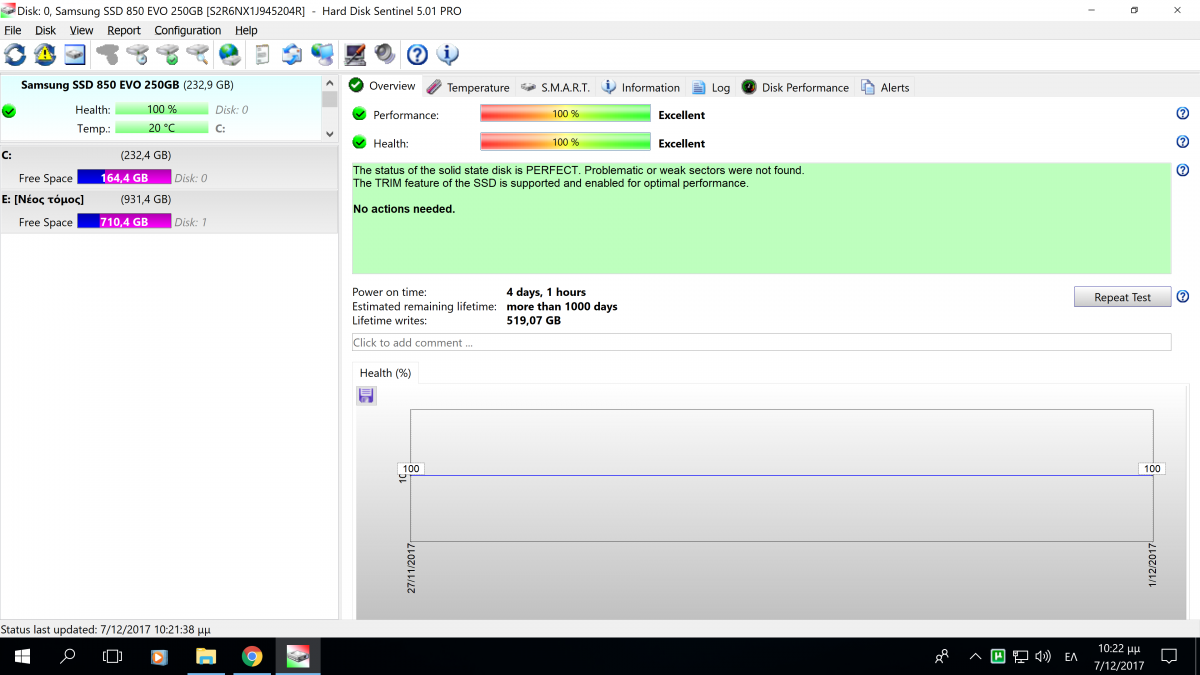Image resolution: width=1200 pixels, height=675 pixels.
Task: Open the computer with brush toolbar icon
Action: (x=354, y=54)
